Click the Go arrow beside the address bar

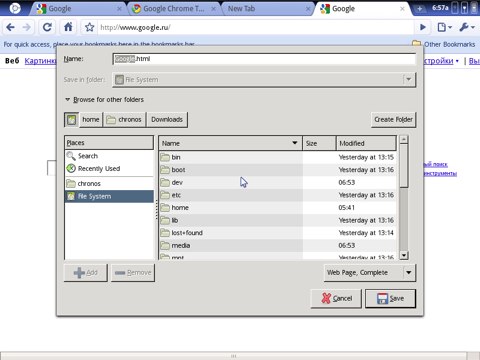pyautogui.click(x=423, y=27)
